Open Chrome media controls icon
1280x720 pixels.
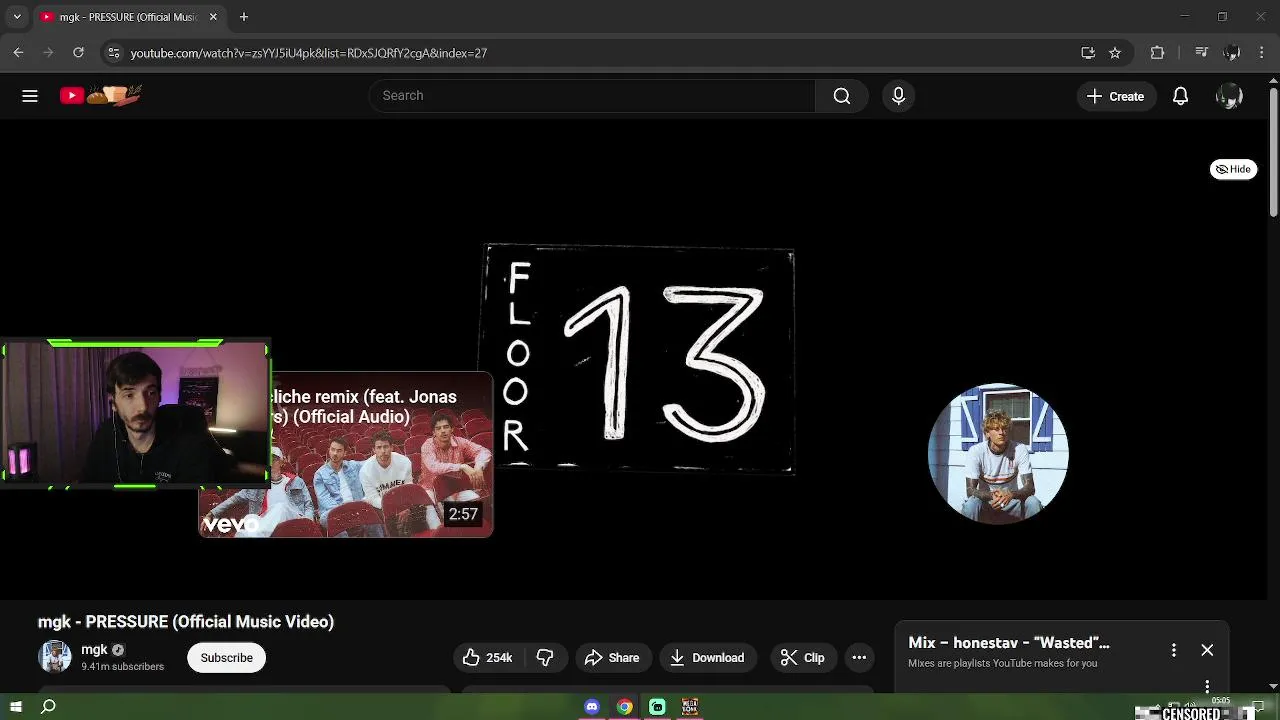click(x=1202, y=52)
